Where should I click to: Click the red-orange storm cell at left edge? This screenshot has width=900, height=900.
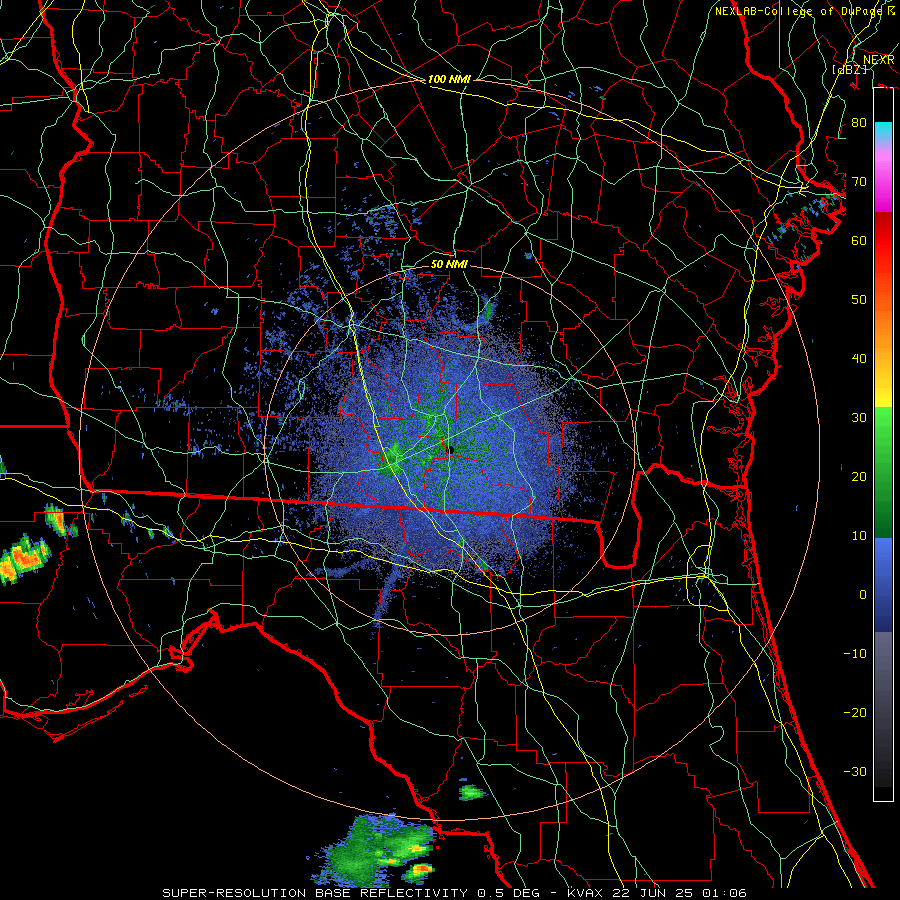(23, 560)
